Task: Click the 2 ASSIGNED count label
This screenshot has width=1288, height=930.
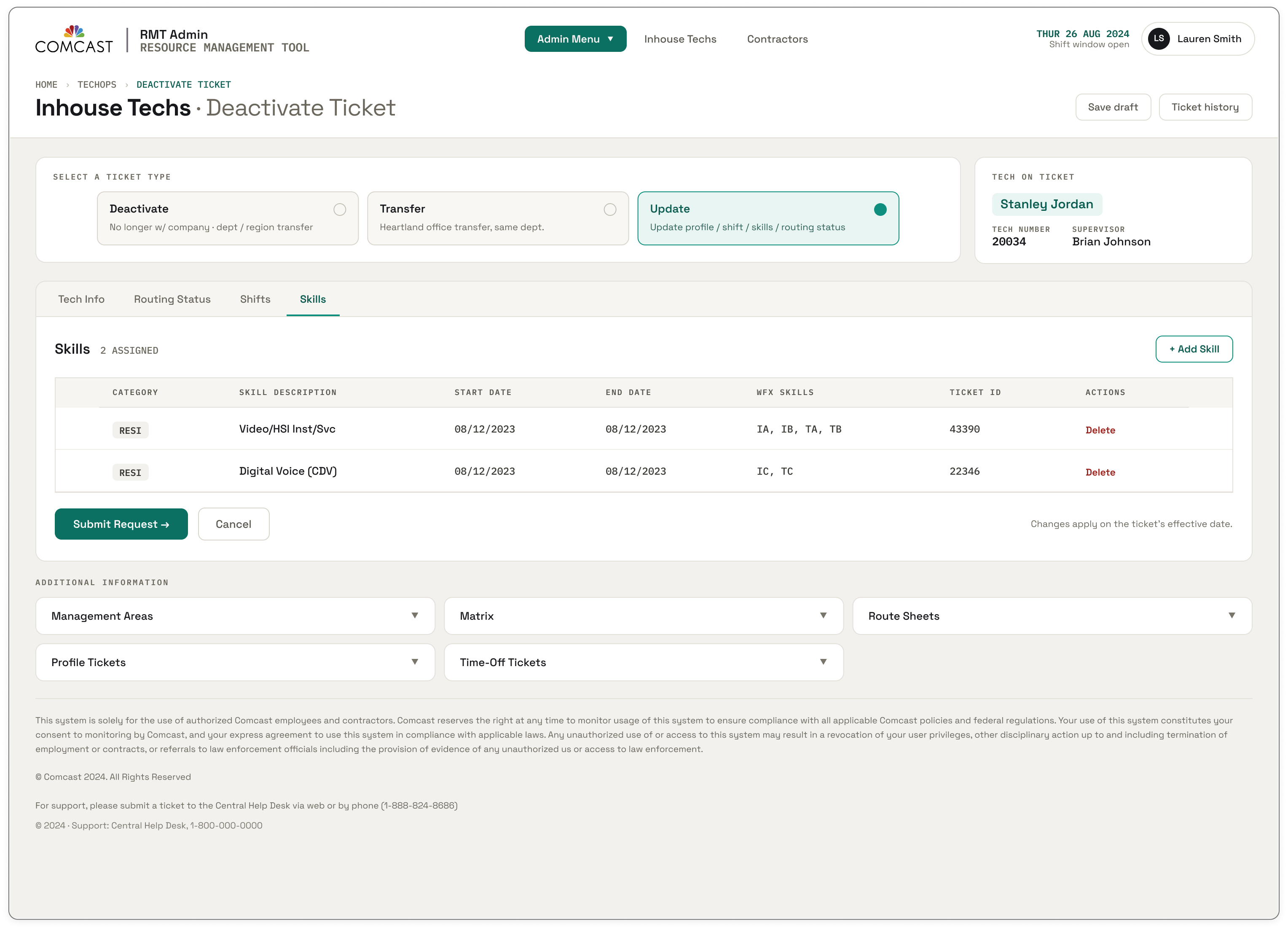Action: click(129, 350)
